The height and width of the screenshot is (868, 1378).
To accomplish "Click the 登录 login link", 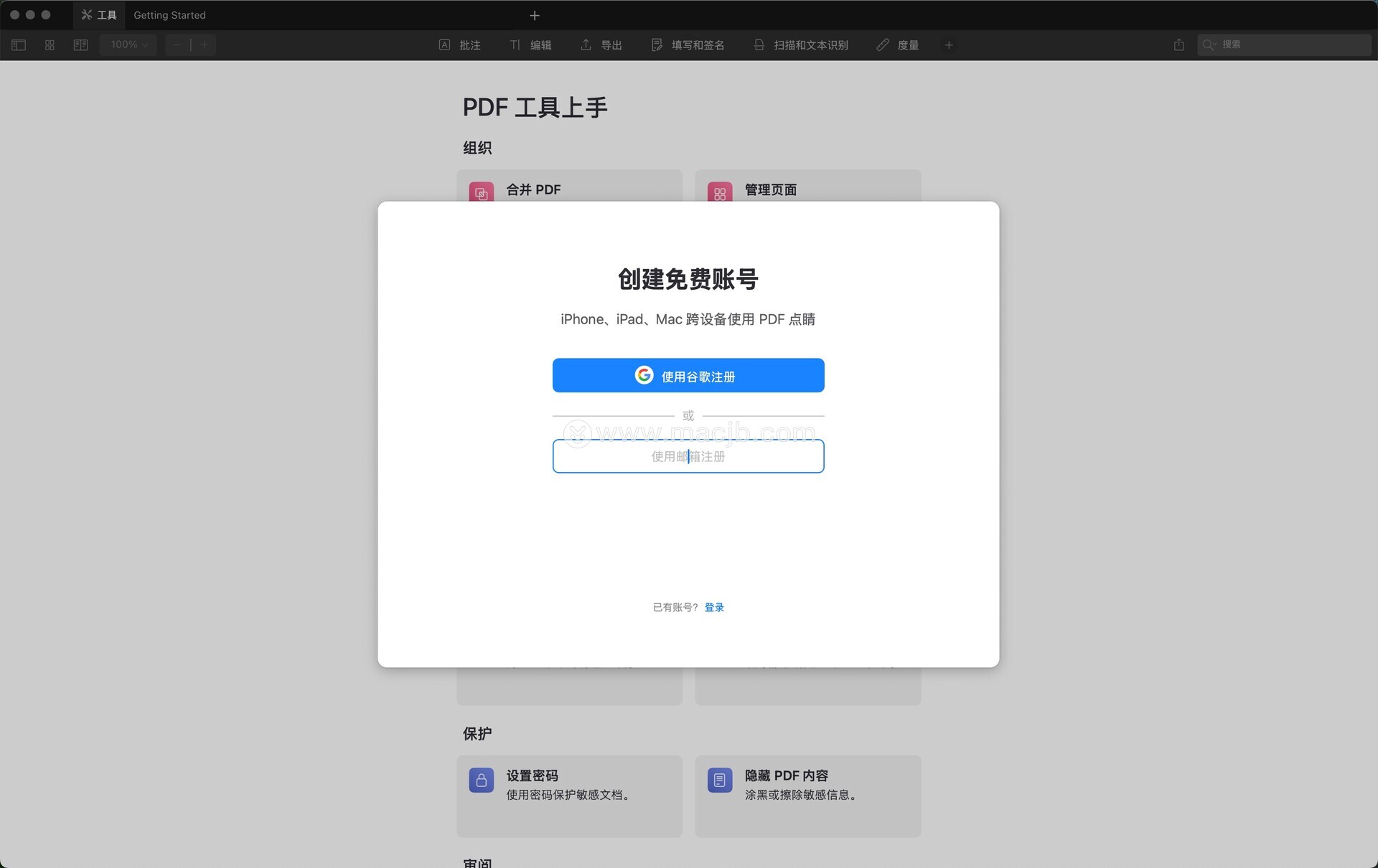I will point(714,608).
